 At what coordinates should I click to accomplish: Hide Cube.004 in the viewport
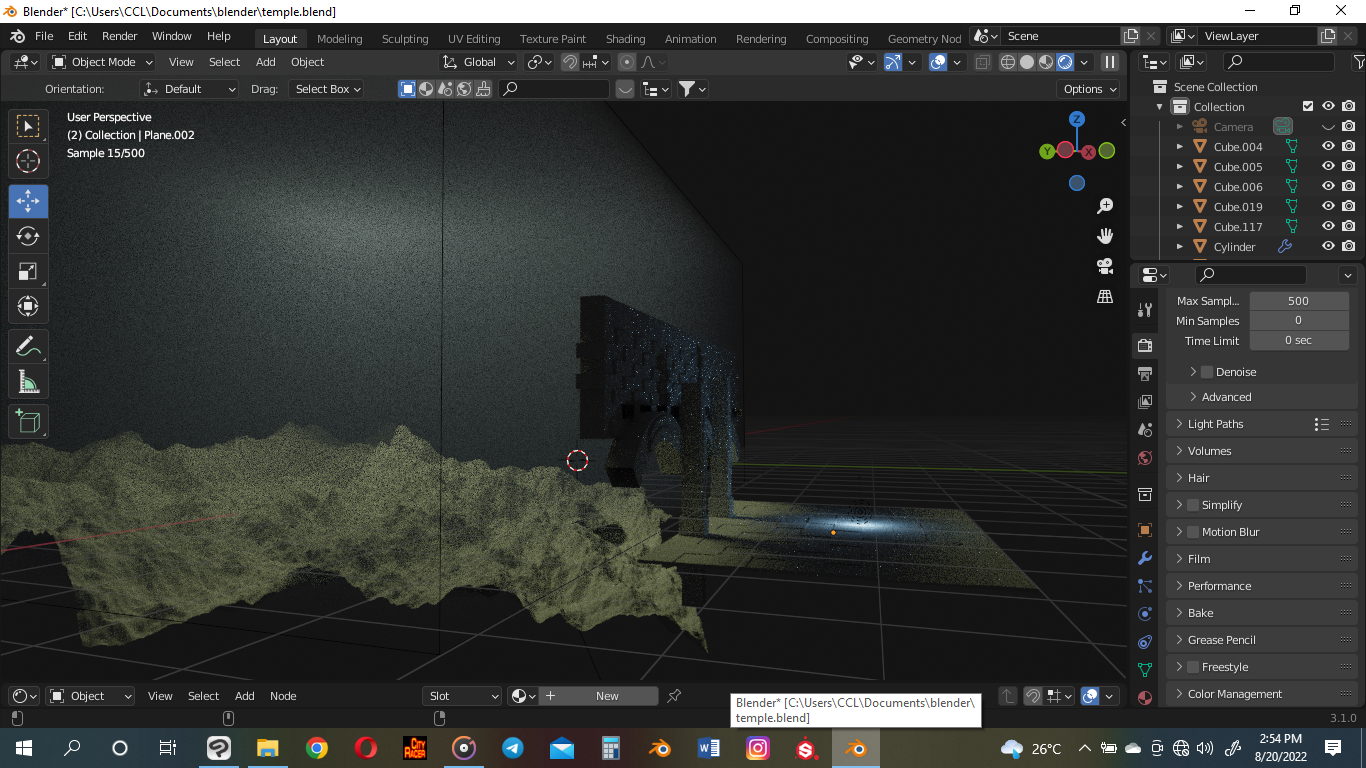1328,147
